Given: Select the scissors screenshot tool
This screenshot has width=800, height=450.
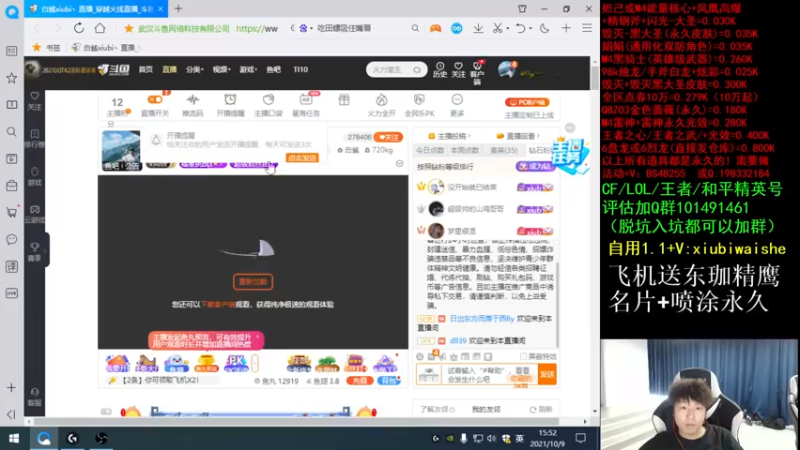Looking at the screenshot, I should pos(497,29).
